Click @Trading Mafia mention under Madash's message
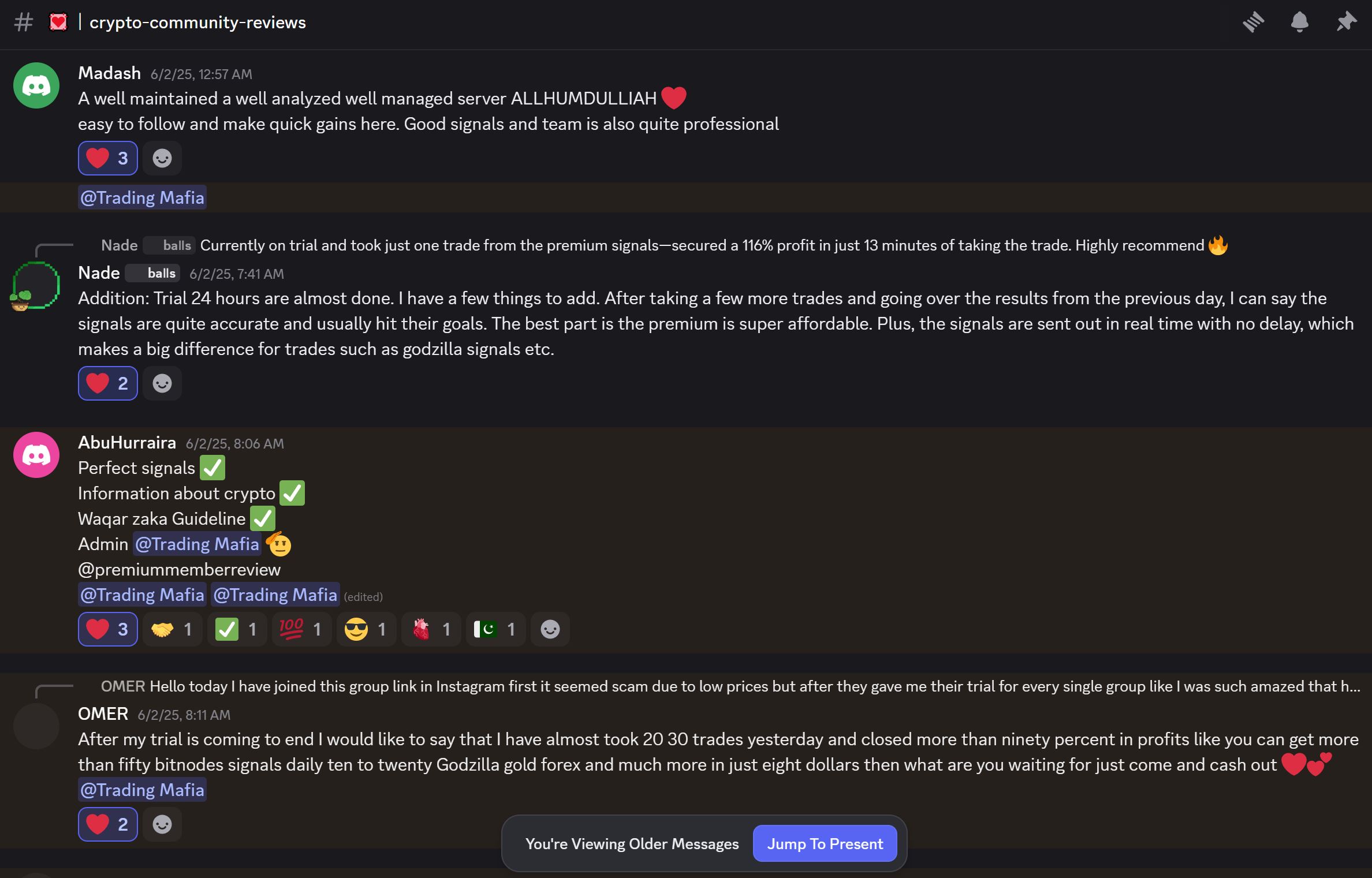The height and width of the screenshot is (878, 1372). click(x=142, y=197)
